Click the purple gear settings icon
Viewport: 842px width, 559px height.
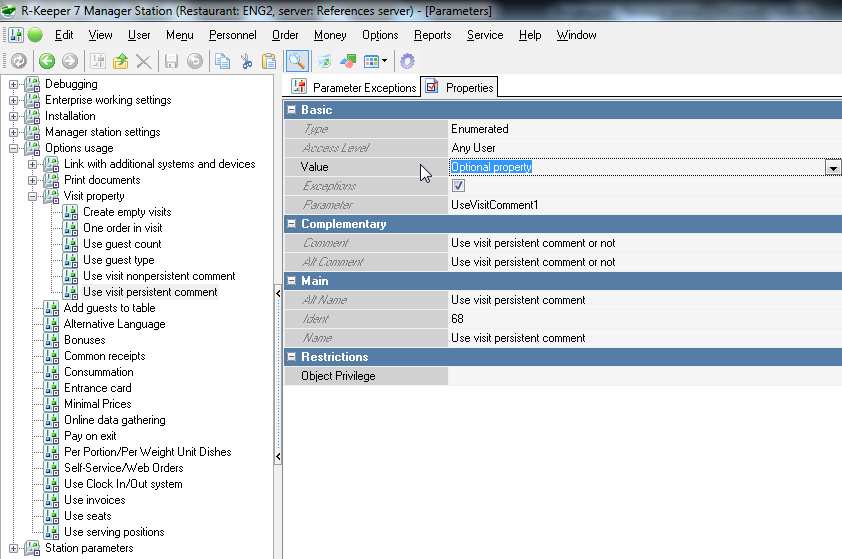pyautogui.click(x=408, y=61)
